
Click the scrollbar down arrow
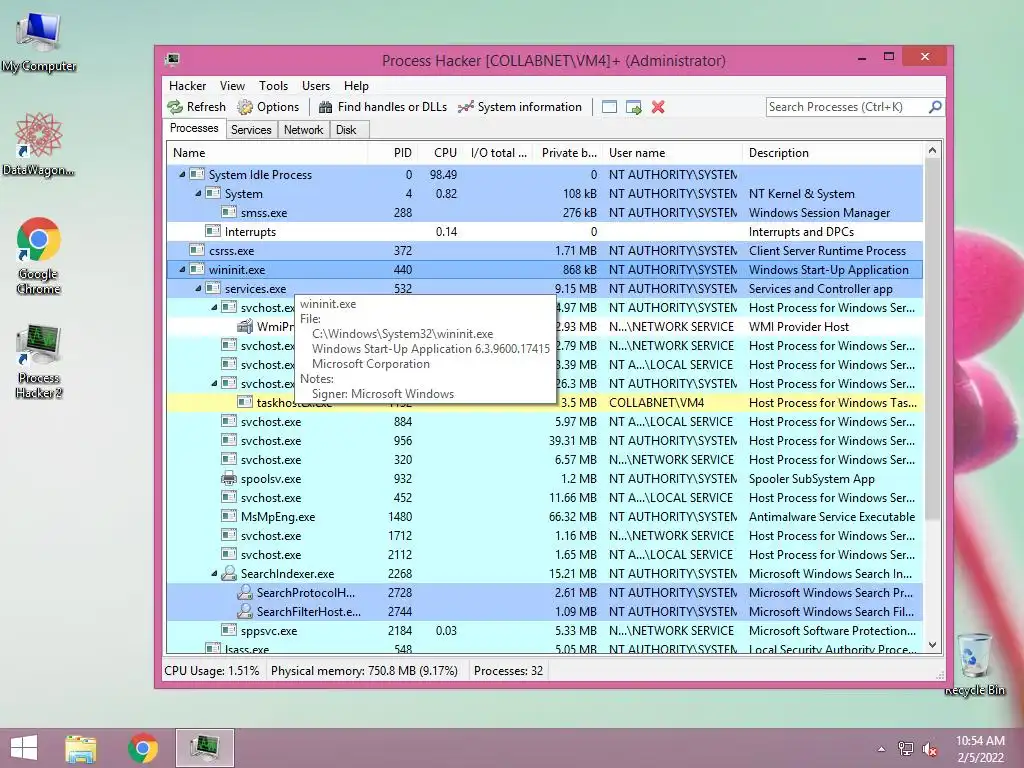point(933,645)
